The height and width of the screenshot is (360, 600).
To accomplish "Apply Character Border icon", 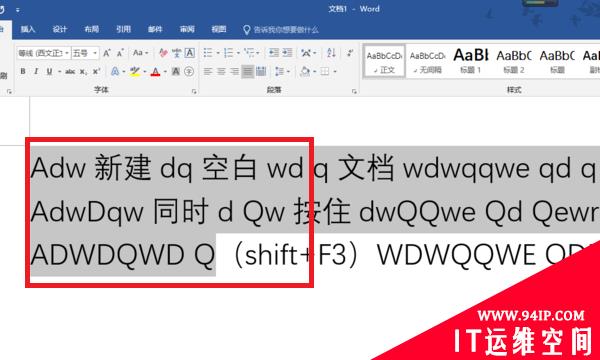I will click(x=189, y=53).
